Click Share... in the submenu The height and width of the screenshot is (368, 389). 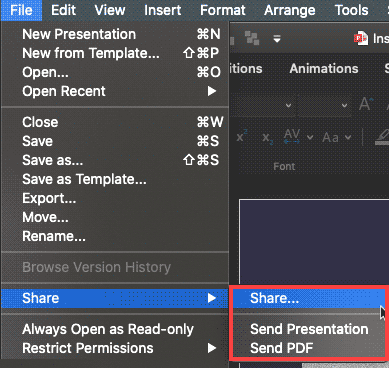click(309, 298)
